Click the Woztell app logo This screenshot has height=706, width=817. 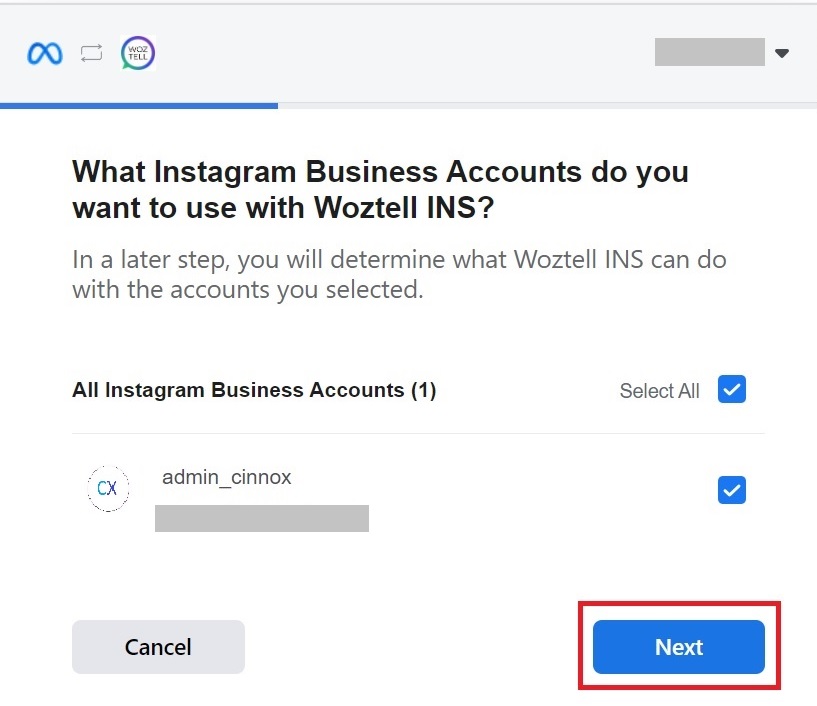point(138,53)
